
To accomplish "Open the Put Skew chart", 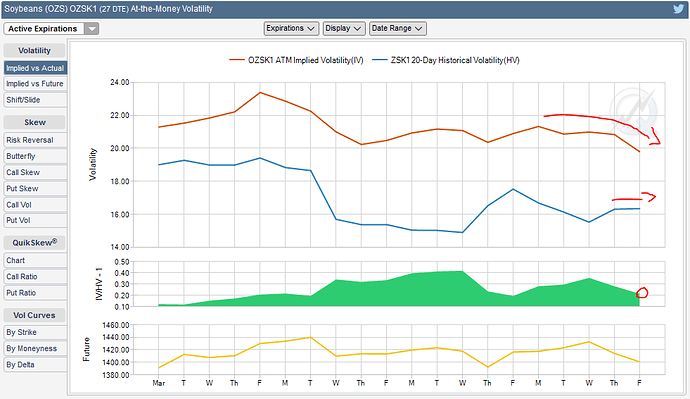I will click(x=35, y=188).
